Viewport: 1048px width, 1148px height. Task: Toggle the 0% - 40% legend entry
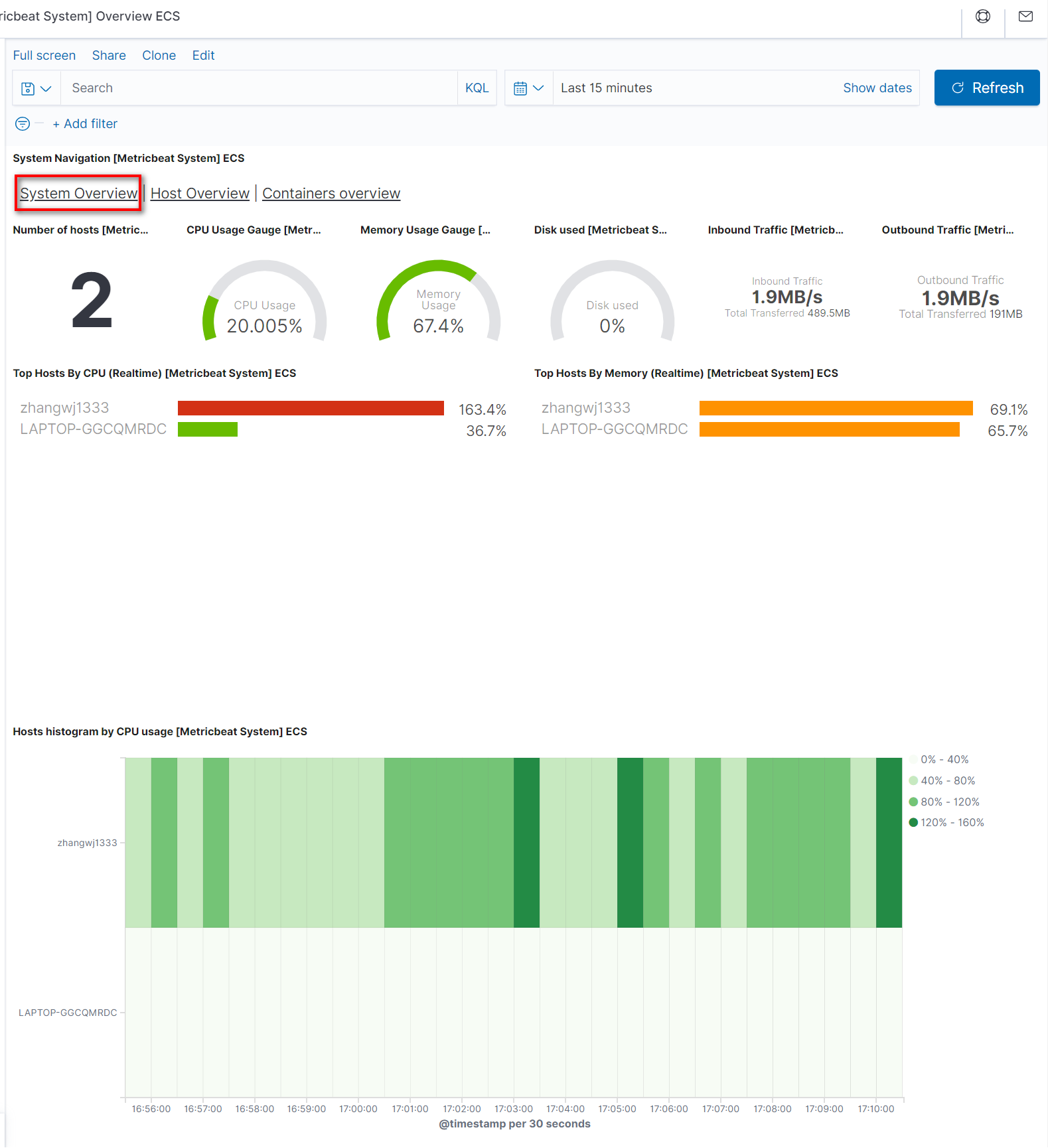938,760
